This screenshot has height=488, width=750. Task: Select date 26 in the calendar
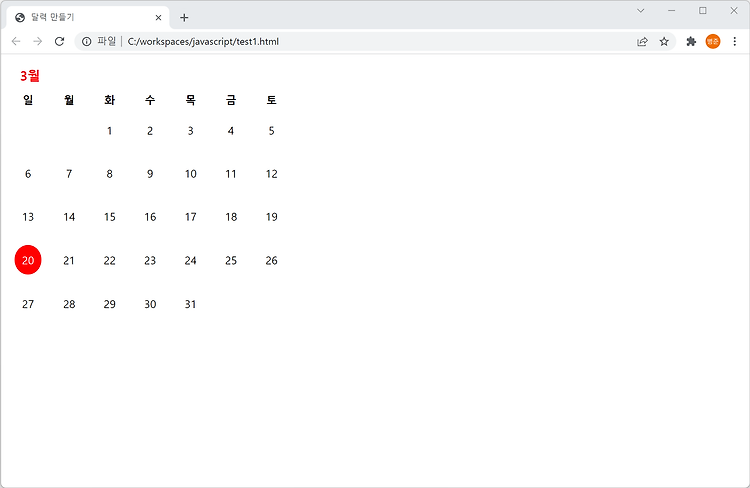click(x=272, y=261)
